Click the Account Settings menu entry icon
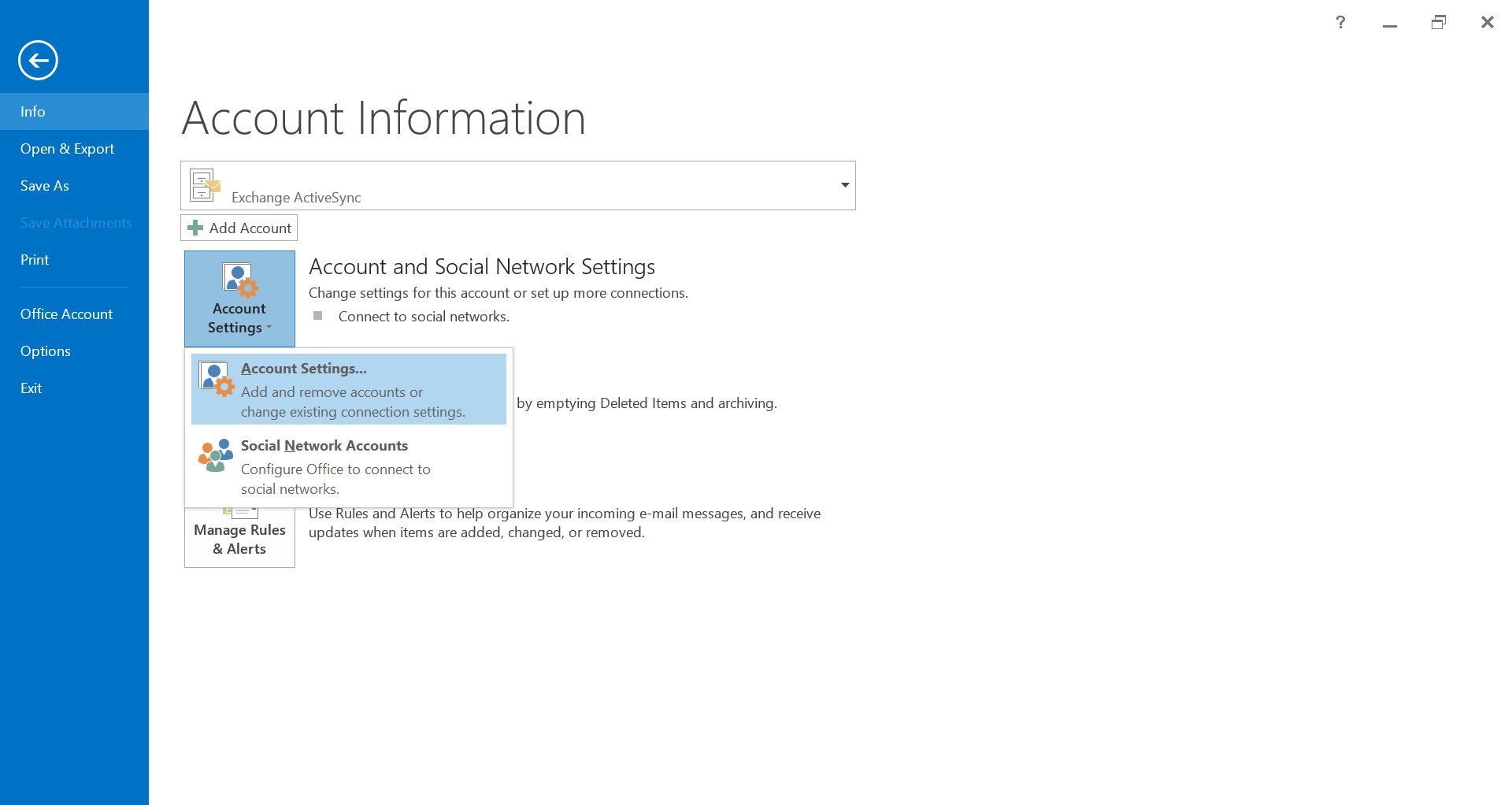Viewport: 1512px width, 805px height. [x=216, y=379]
